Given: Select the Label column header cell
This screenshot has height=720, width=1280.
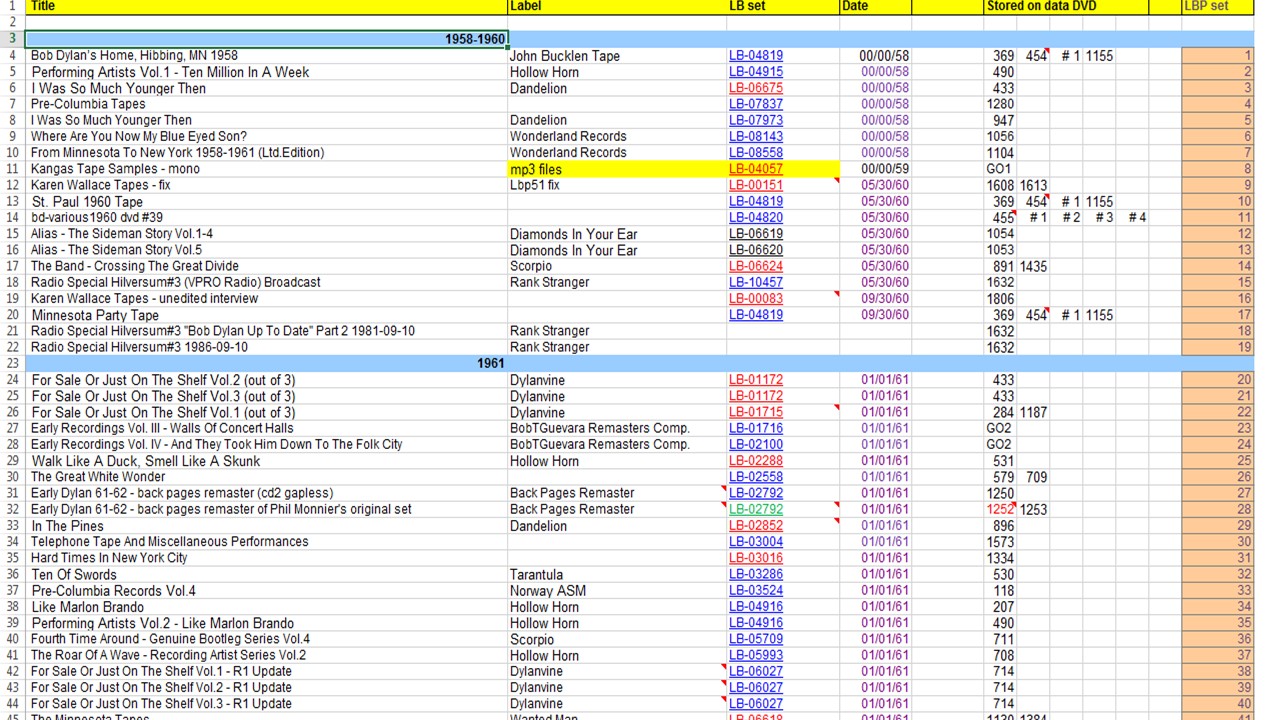Looking at the screenshot, I should click(x=616, y=6).
